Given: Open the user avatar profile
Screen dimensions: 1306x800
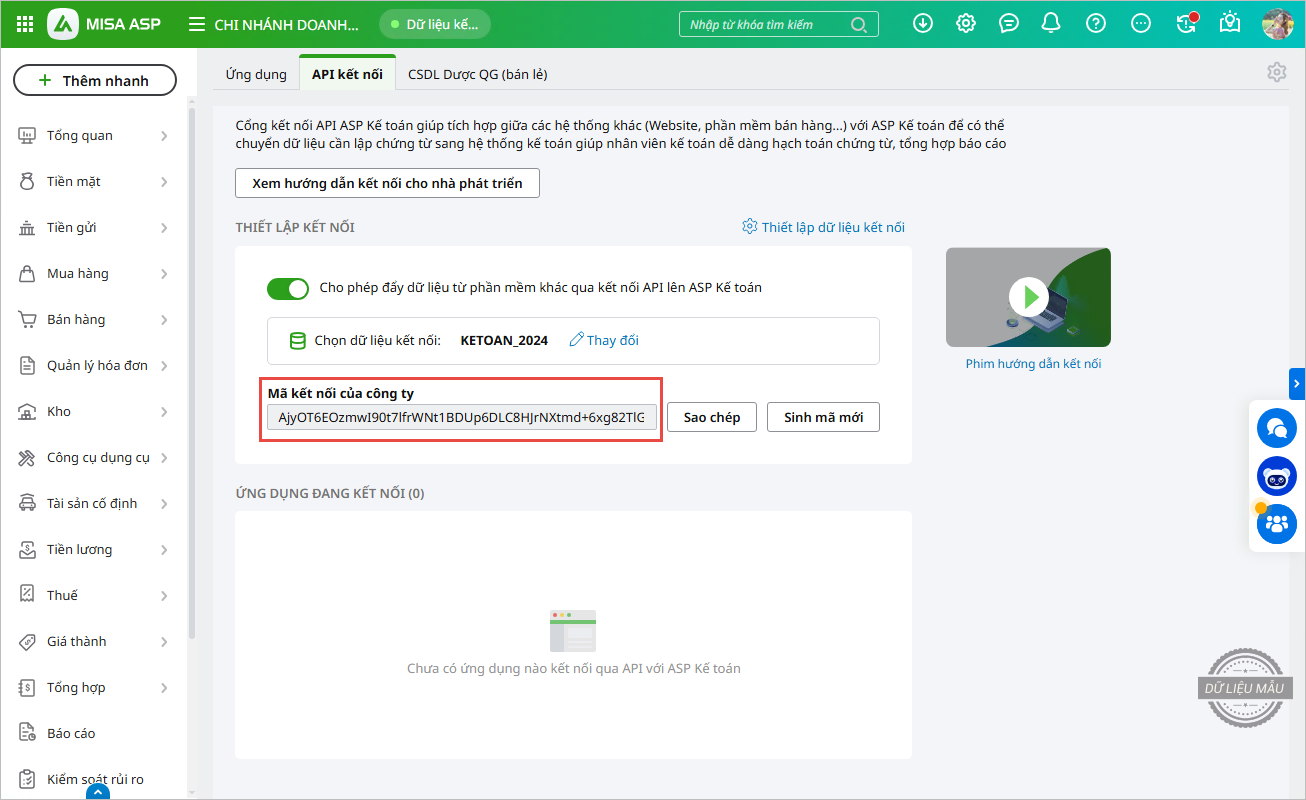Looking at the screenshot, I should [x=1278, y=24].
